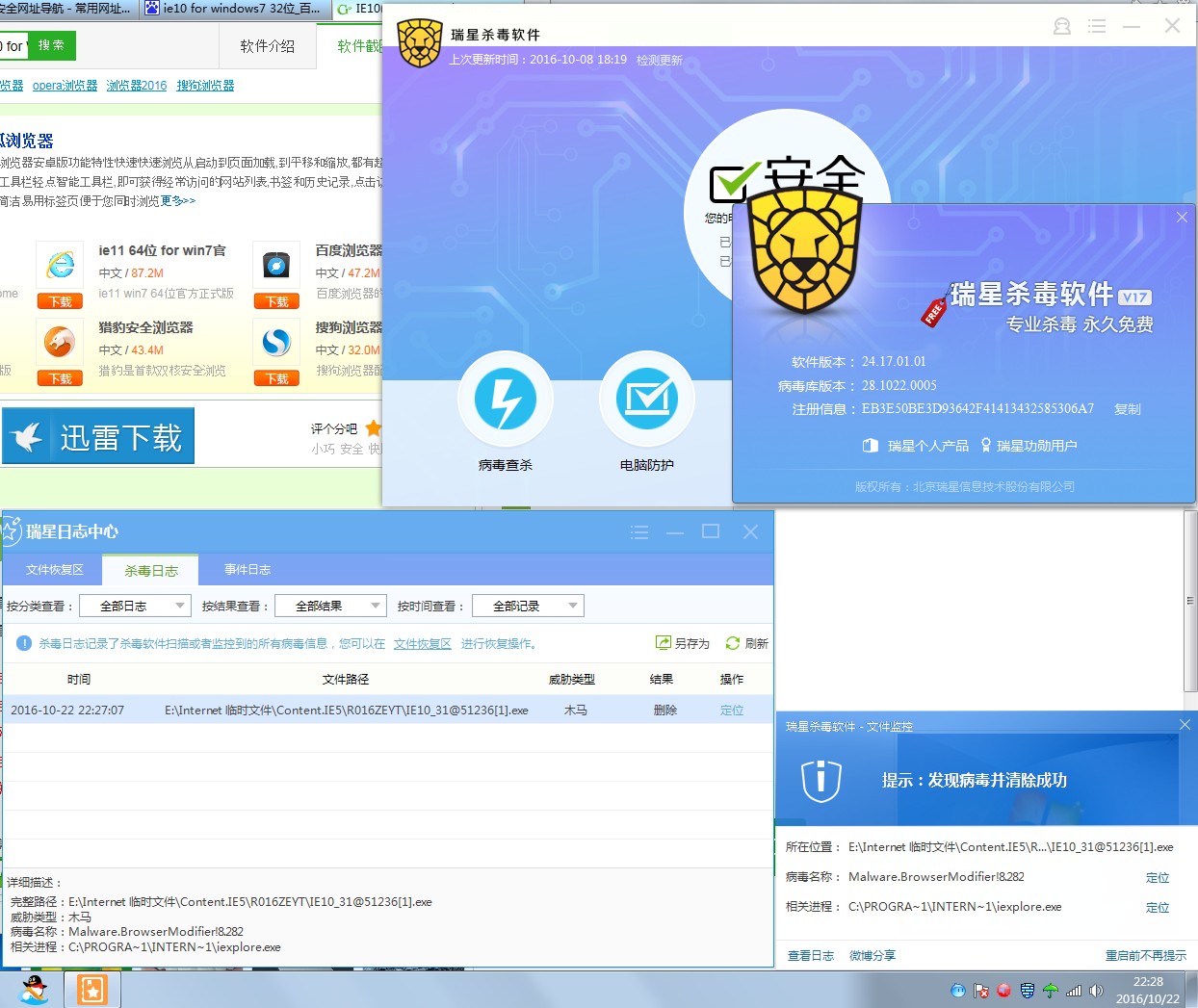Switch to the 文件恢复区 tab

click(x=55, y=570)
